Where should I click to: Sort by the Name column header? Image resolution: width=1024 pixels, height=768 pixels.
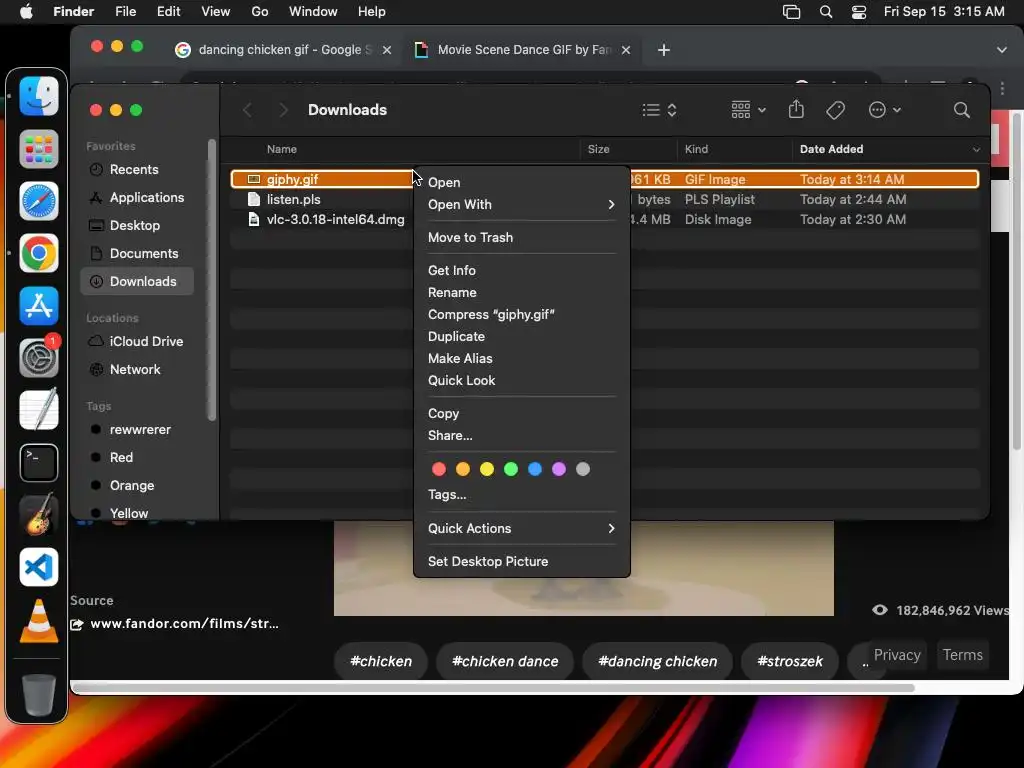pyautogui.click(x=281, y=150)
